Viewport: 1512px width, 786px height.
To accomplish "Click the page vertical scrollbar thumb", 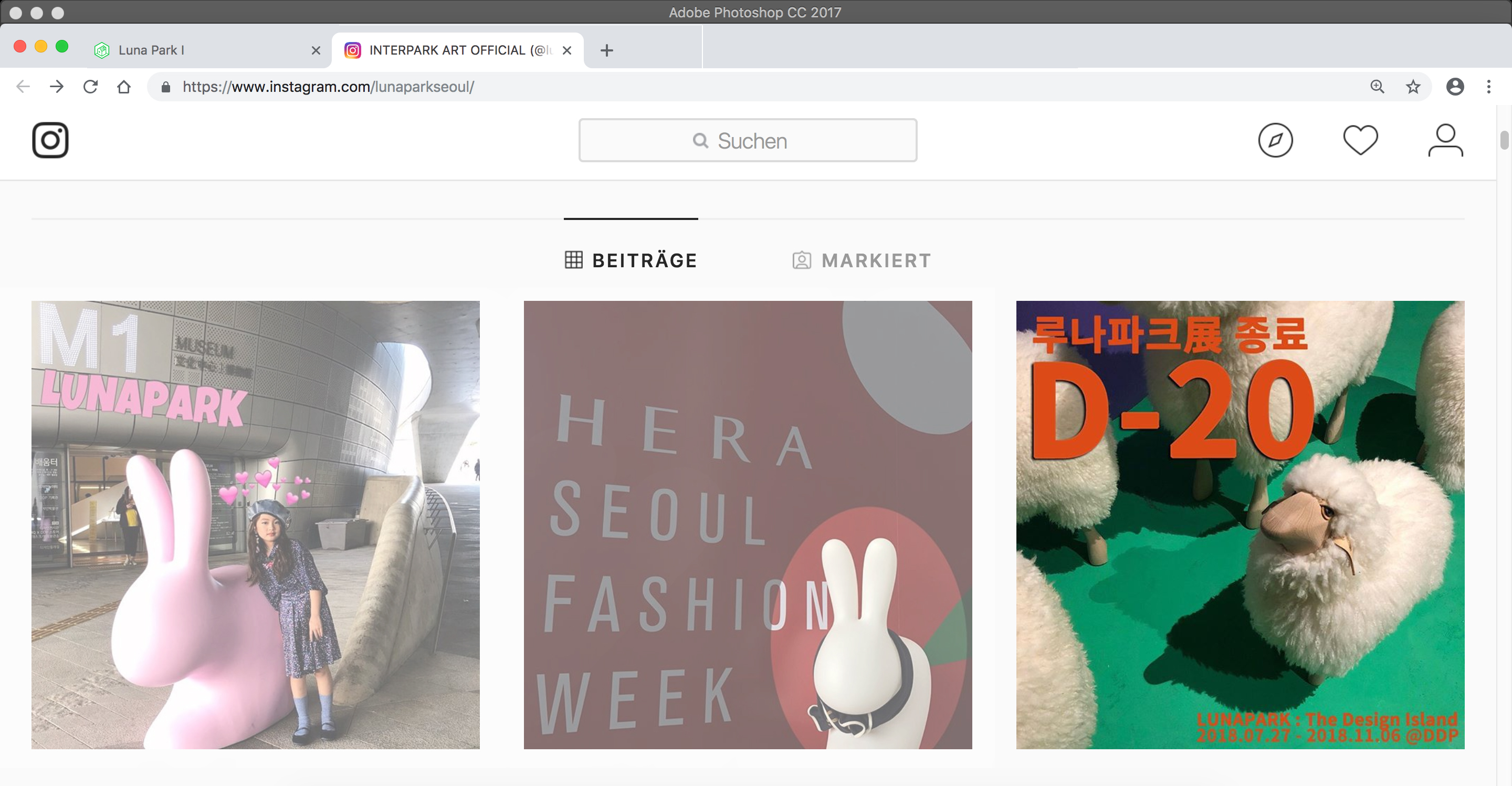I will click(1504, 140).
